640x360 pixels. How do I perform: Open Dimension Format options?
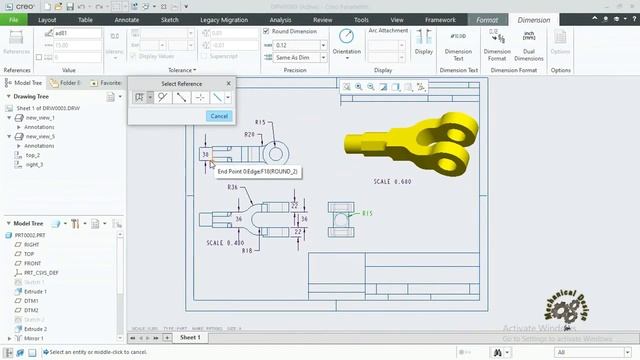click(x=497, y=45)
